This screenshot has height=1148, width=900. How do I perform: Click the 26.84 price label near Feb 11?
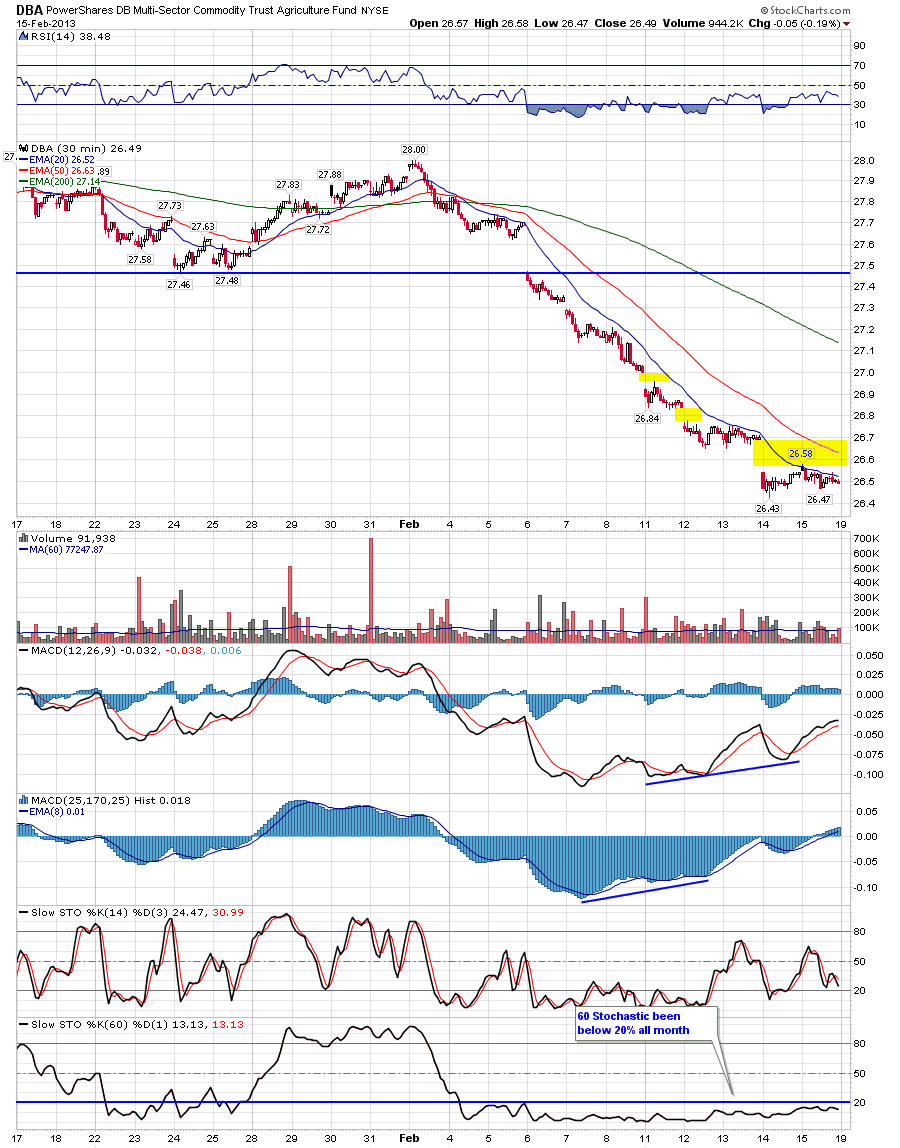pyautogui.click(x=647, y=419)
